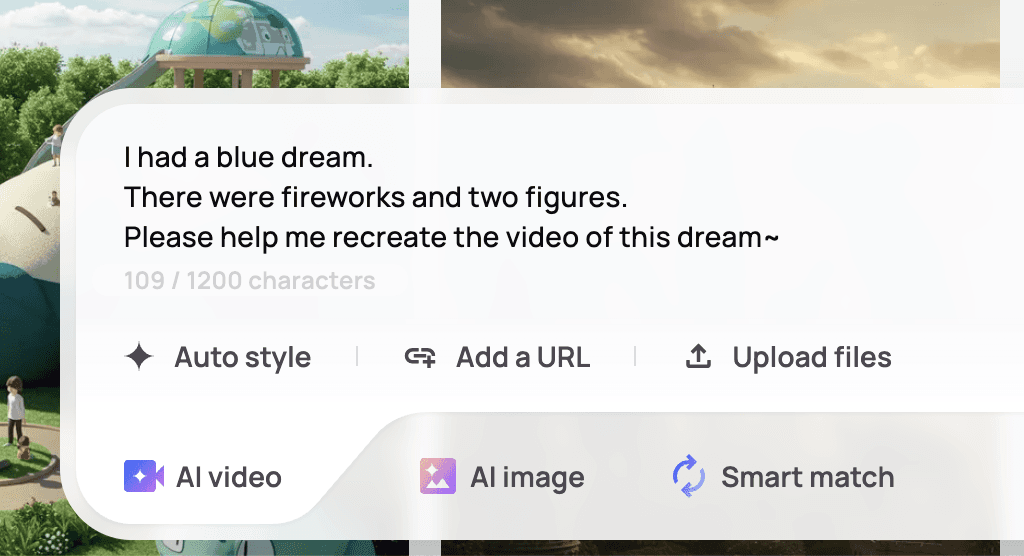This screenshot has width=1024, height=556.
Task: Click the line 'I had a blue dream.'
Action: 249,157
